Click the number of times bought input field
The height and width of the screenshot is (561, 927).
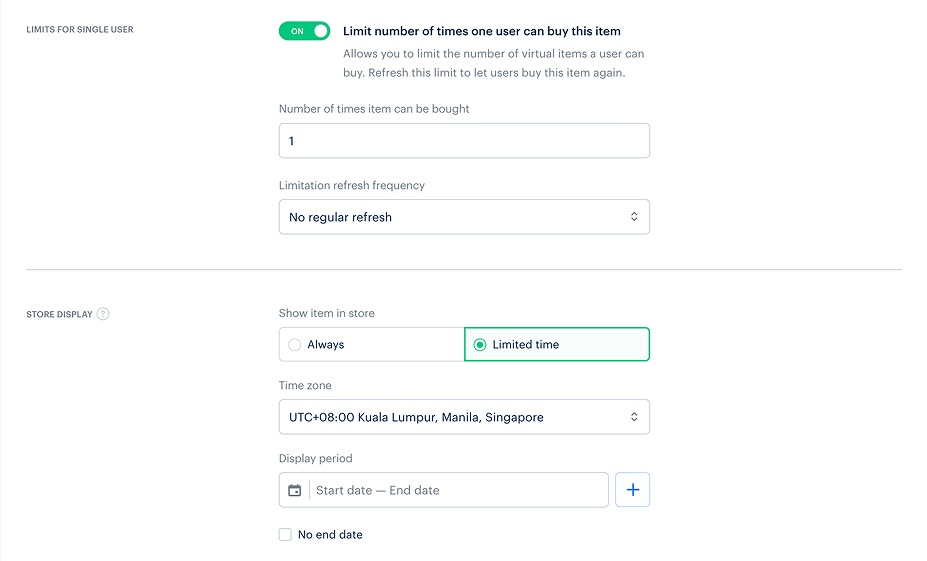(x=463, y=141)
